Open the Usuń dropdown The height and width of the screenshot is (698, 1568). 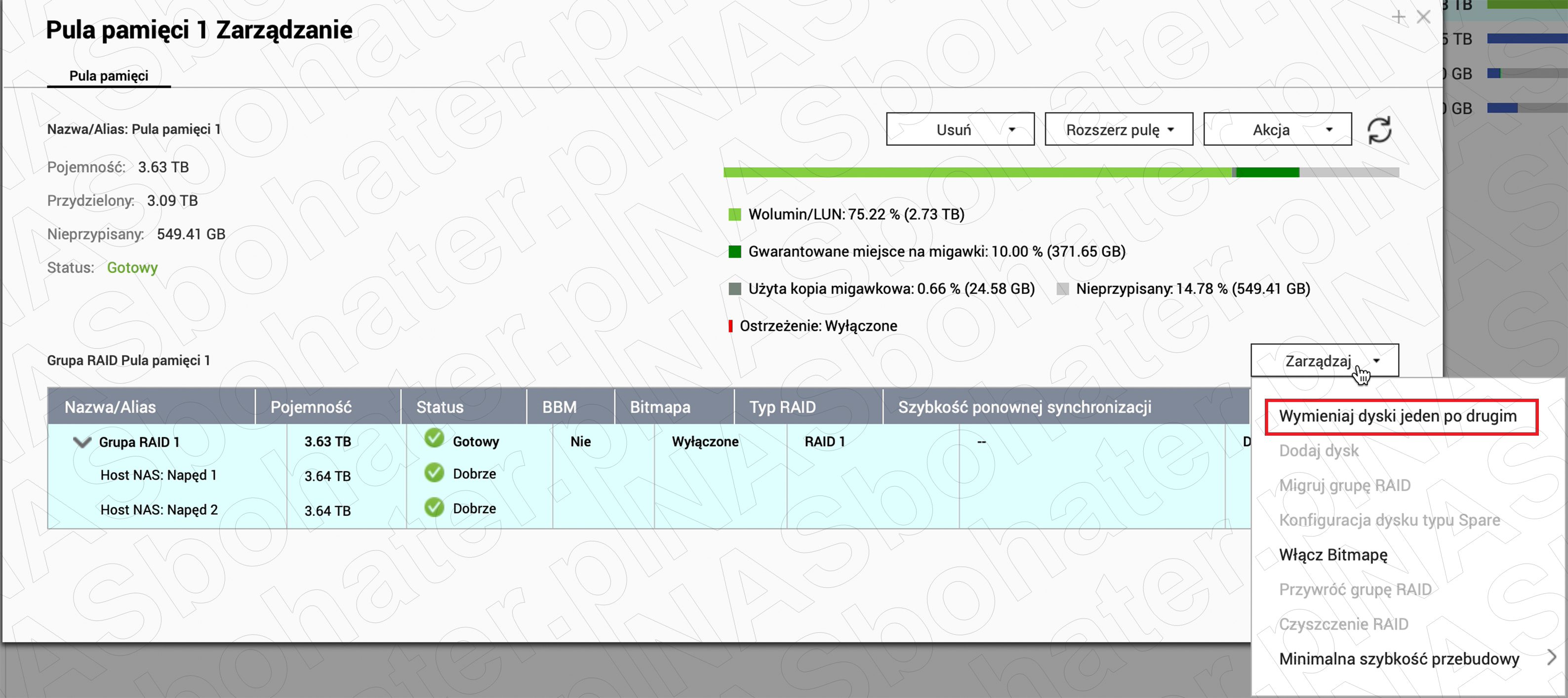[960, 129]
